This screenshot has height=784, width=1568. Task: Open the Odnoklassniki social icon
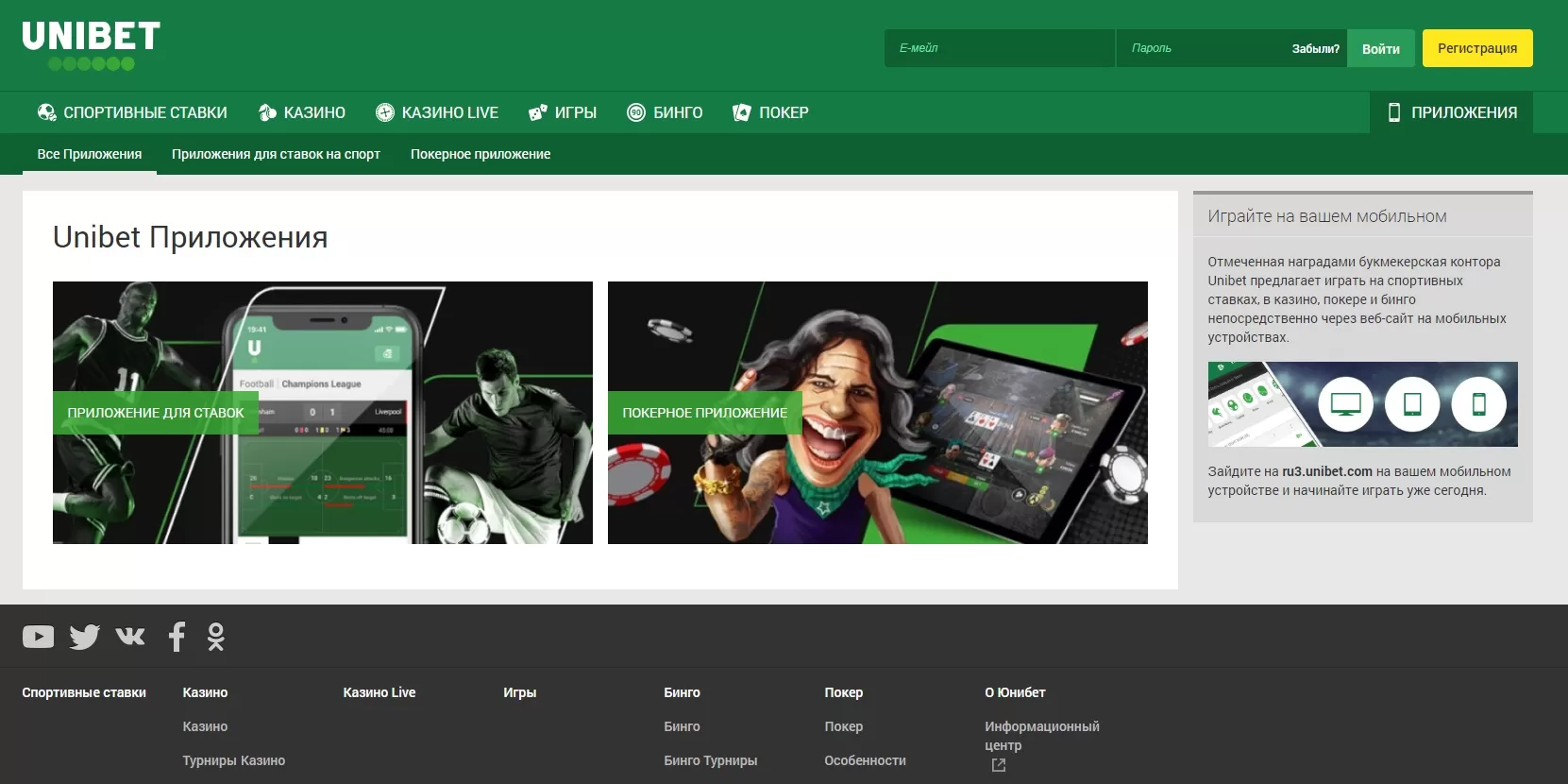pos(216,637)
